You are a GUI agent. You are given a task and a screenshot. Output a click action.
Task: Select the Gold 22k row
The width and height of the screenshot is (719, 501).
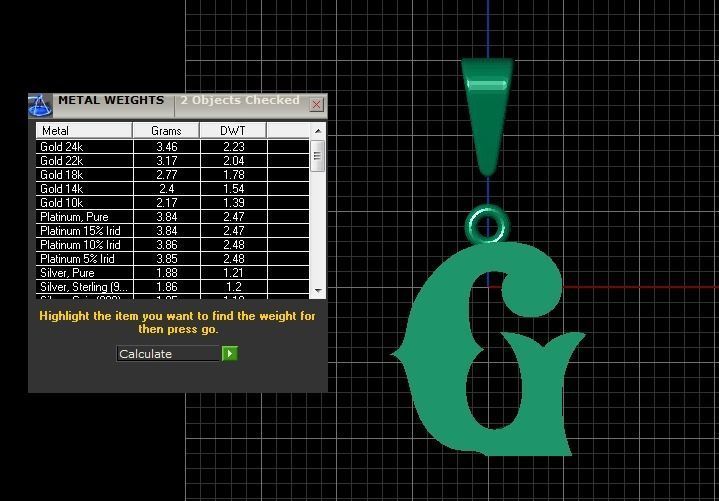(x=172, y=161)
